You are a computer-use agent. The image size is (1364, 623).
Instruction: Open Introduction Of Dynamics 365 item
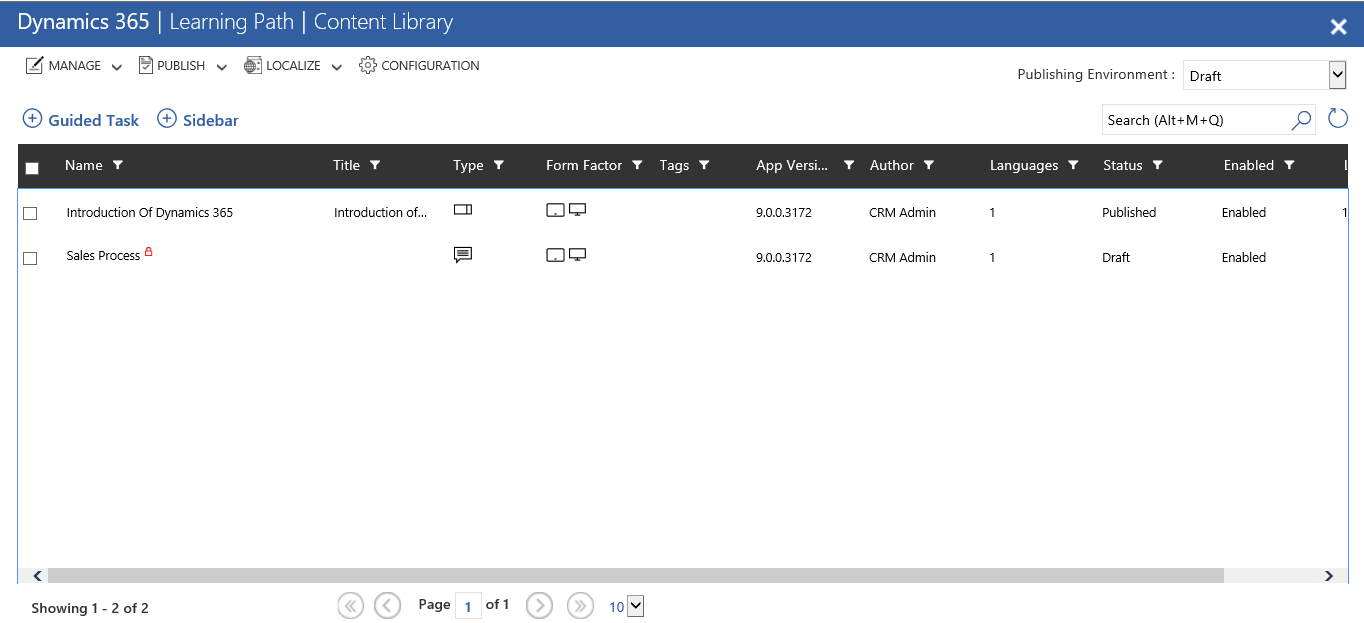pos(150,212)
